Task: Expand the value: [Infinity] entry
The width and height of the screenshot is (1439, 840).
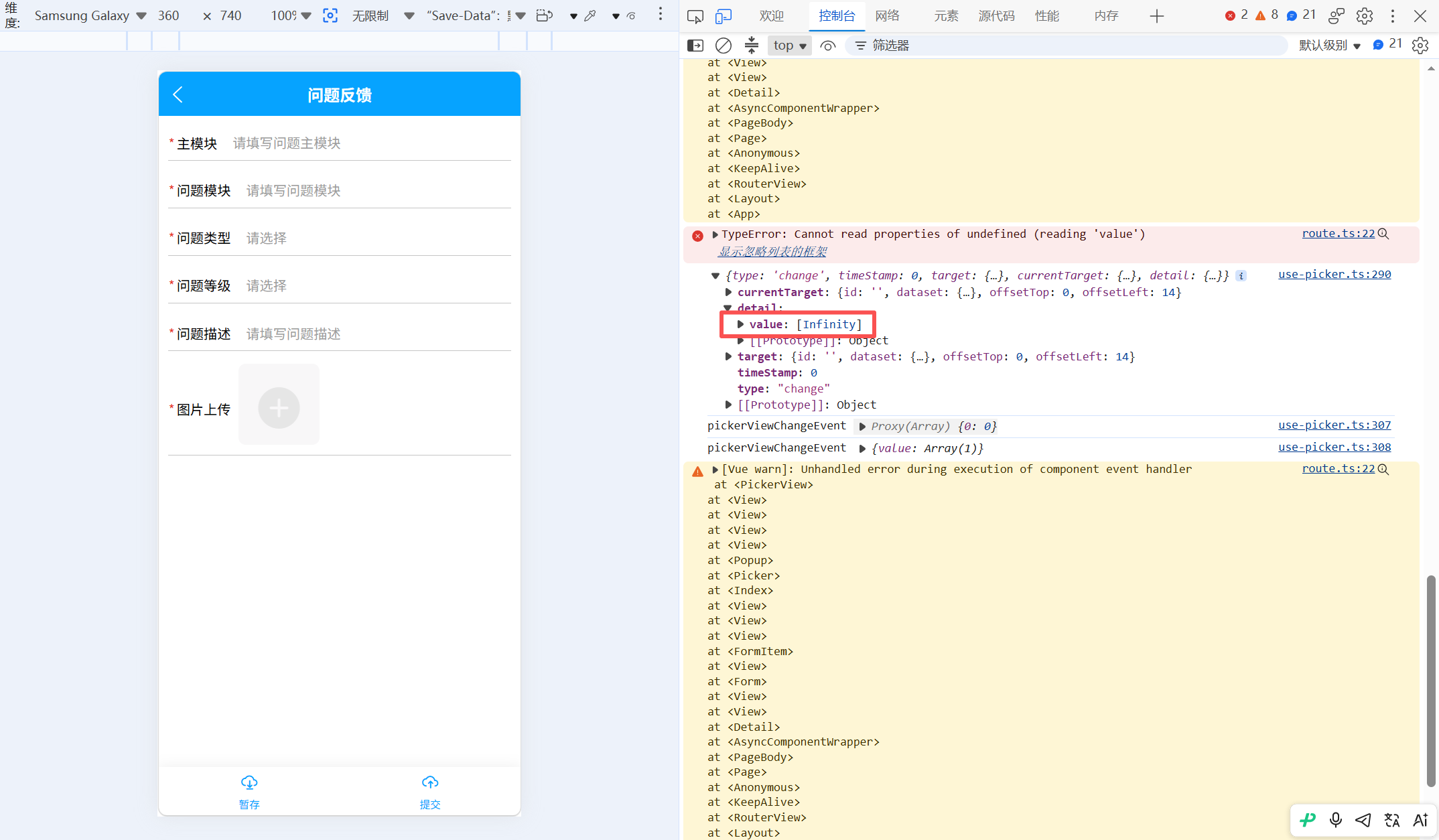Action: pos(740,324)
